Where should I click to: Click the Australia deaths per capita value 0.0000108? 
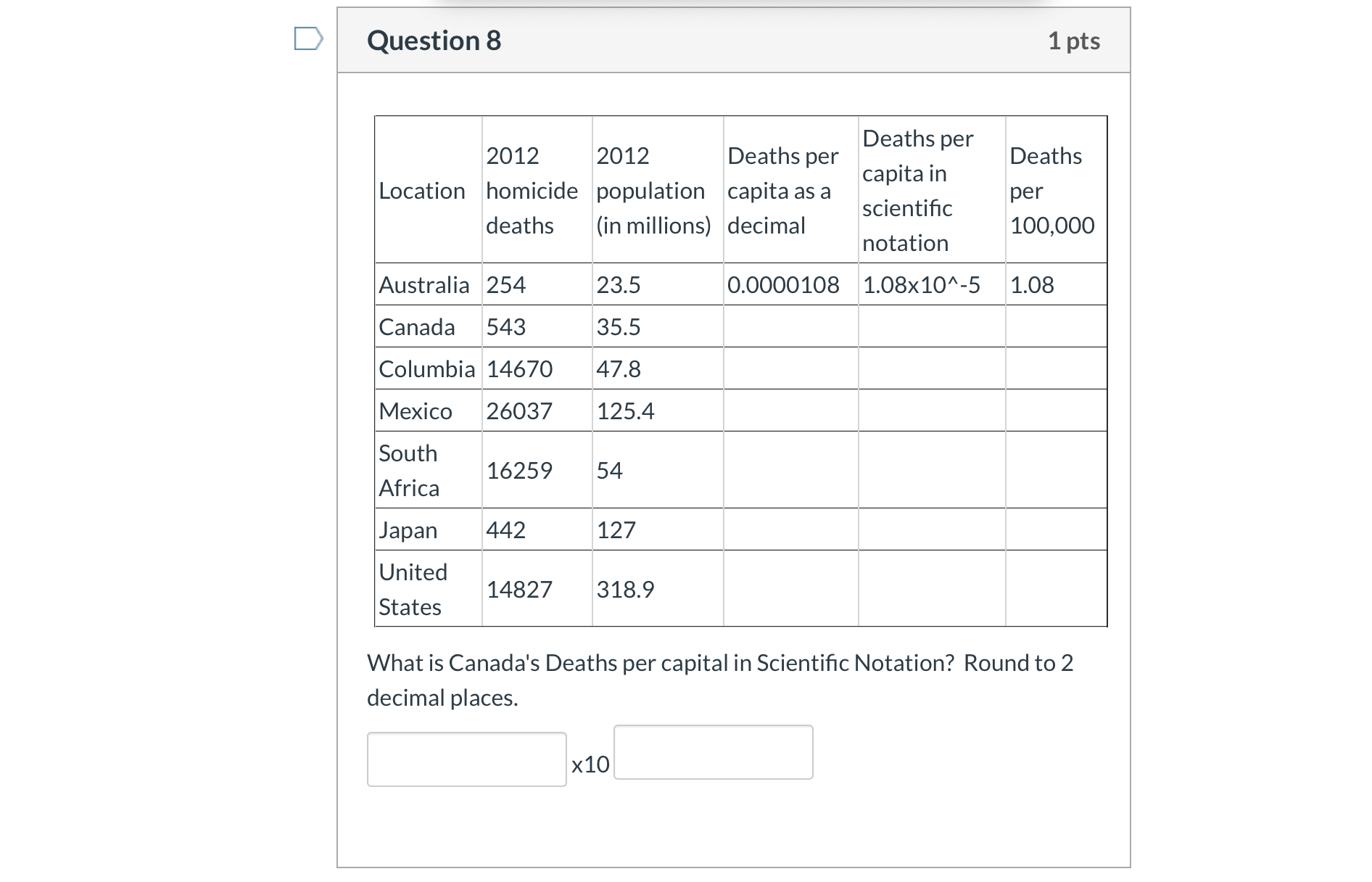click(784, 284)
